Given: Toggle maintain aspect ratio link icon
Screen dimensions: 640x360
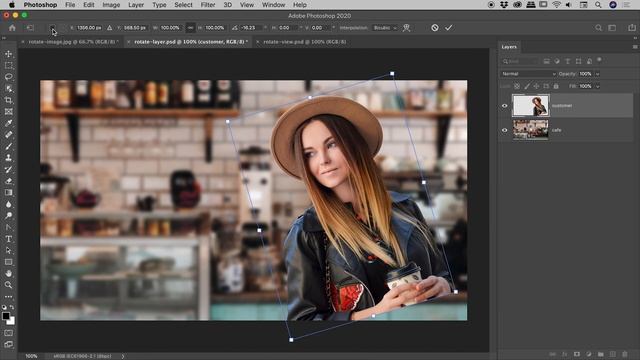Looking at the screenshot, I should [190, 28].
